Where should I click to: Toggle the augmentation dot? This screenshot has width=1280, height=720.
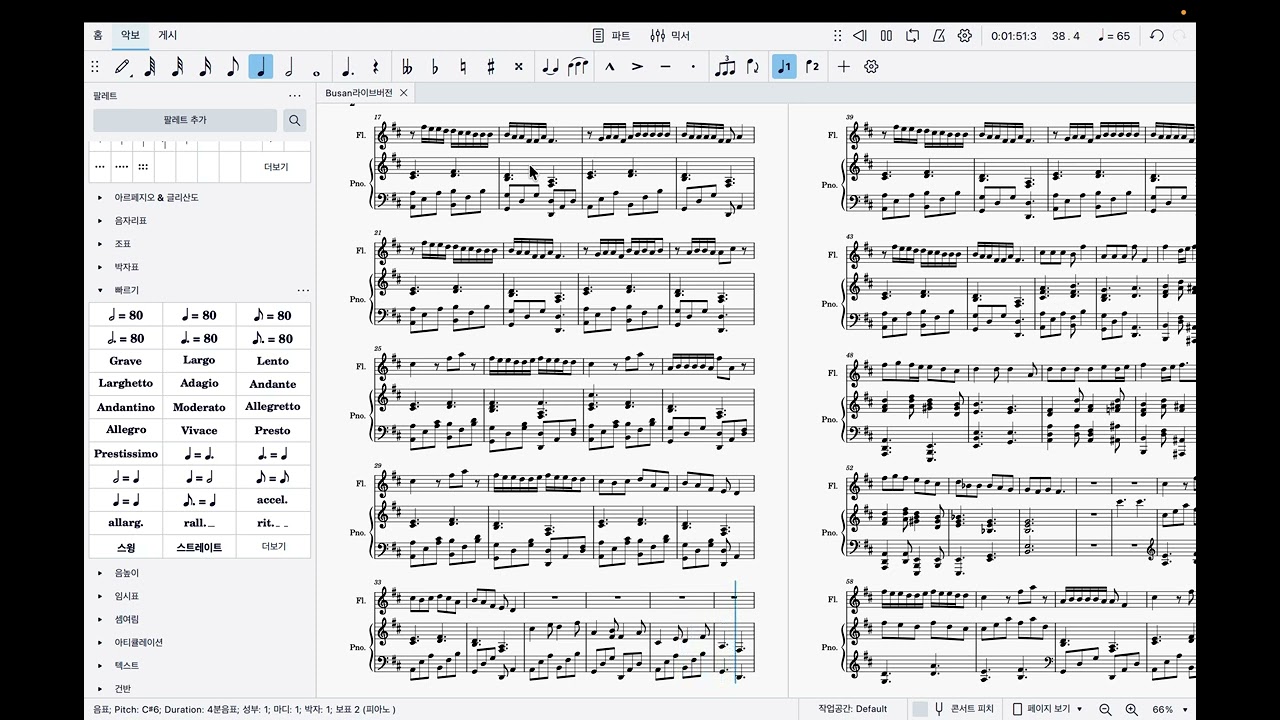tap(348, 67)
